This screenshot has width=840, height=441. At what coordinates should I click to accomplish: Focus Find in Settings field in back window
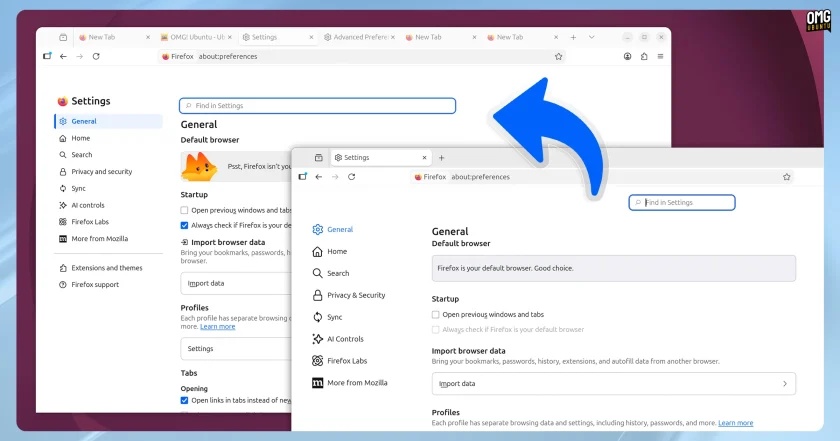(317, 106)
